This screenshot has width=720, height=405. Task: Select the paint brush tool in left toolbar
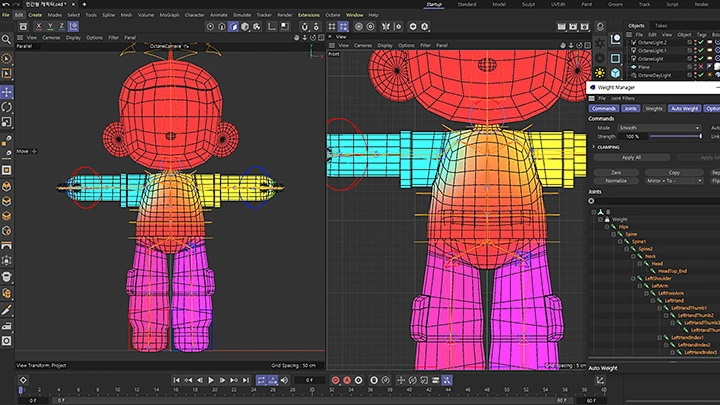coord(6,311)
